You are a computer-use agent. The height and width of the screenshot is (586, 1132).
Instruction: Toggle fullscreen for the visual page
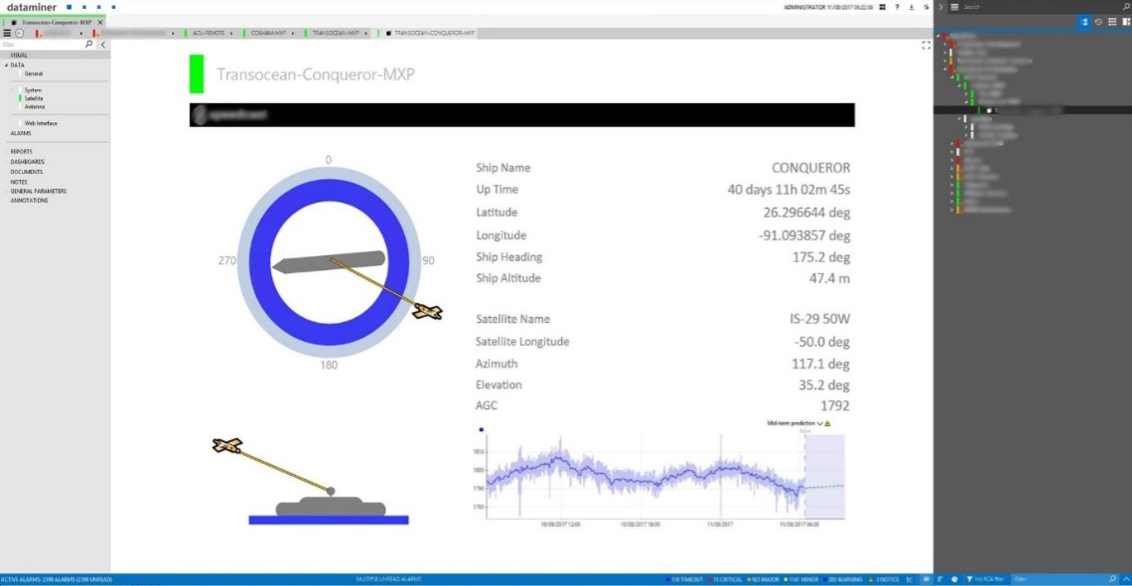926,45
